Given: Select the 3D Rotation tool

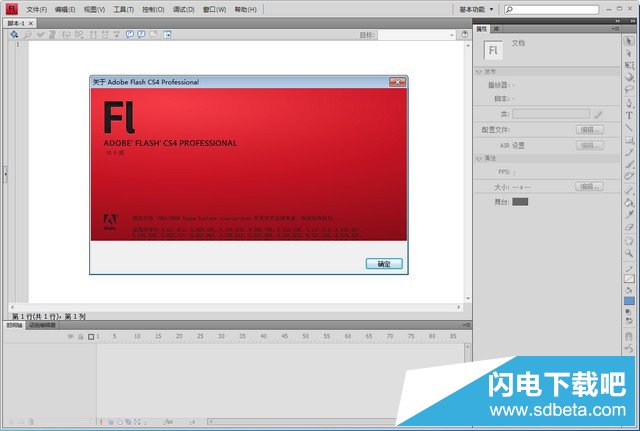Looking at the screenshot, I should (x=629, y=78).
